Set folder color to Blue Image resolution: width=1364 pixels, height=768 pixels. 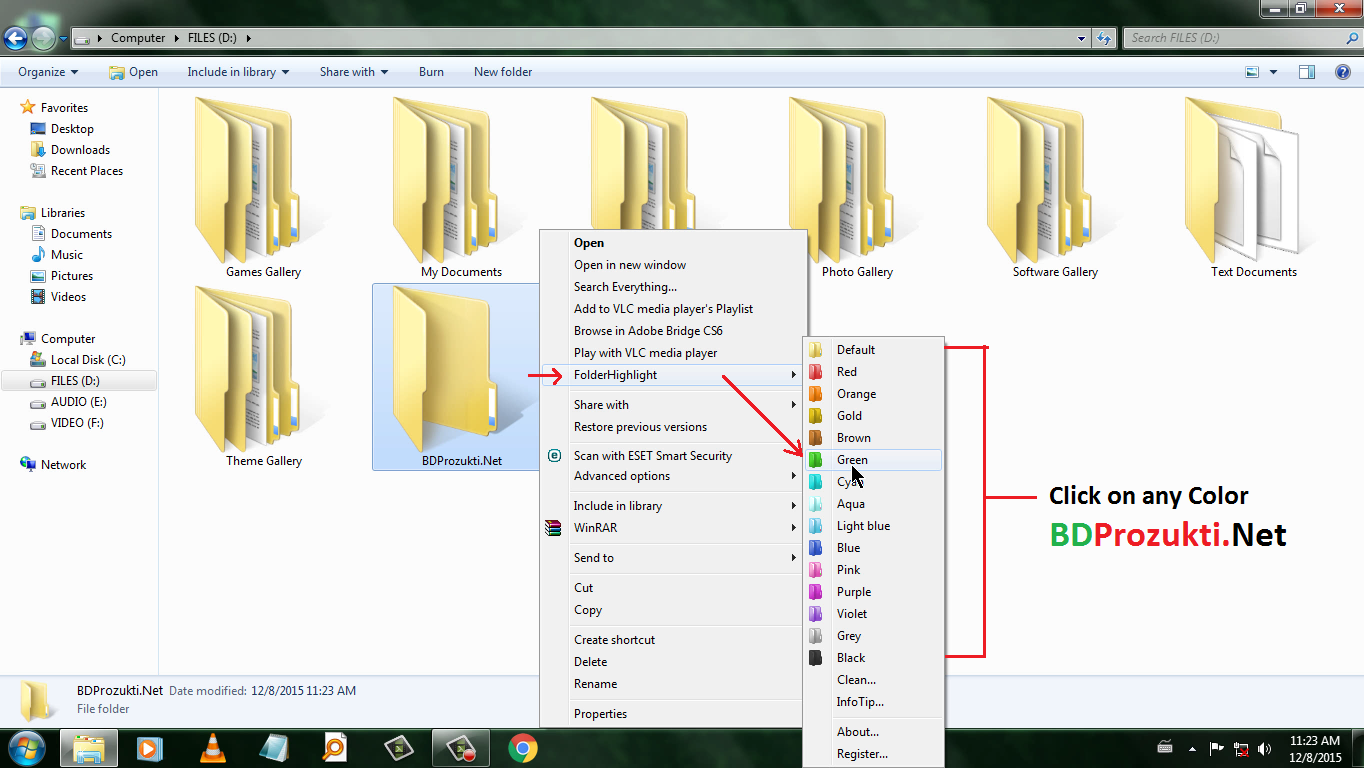[x=873, y=548]
